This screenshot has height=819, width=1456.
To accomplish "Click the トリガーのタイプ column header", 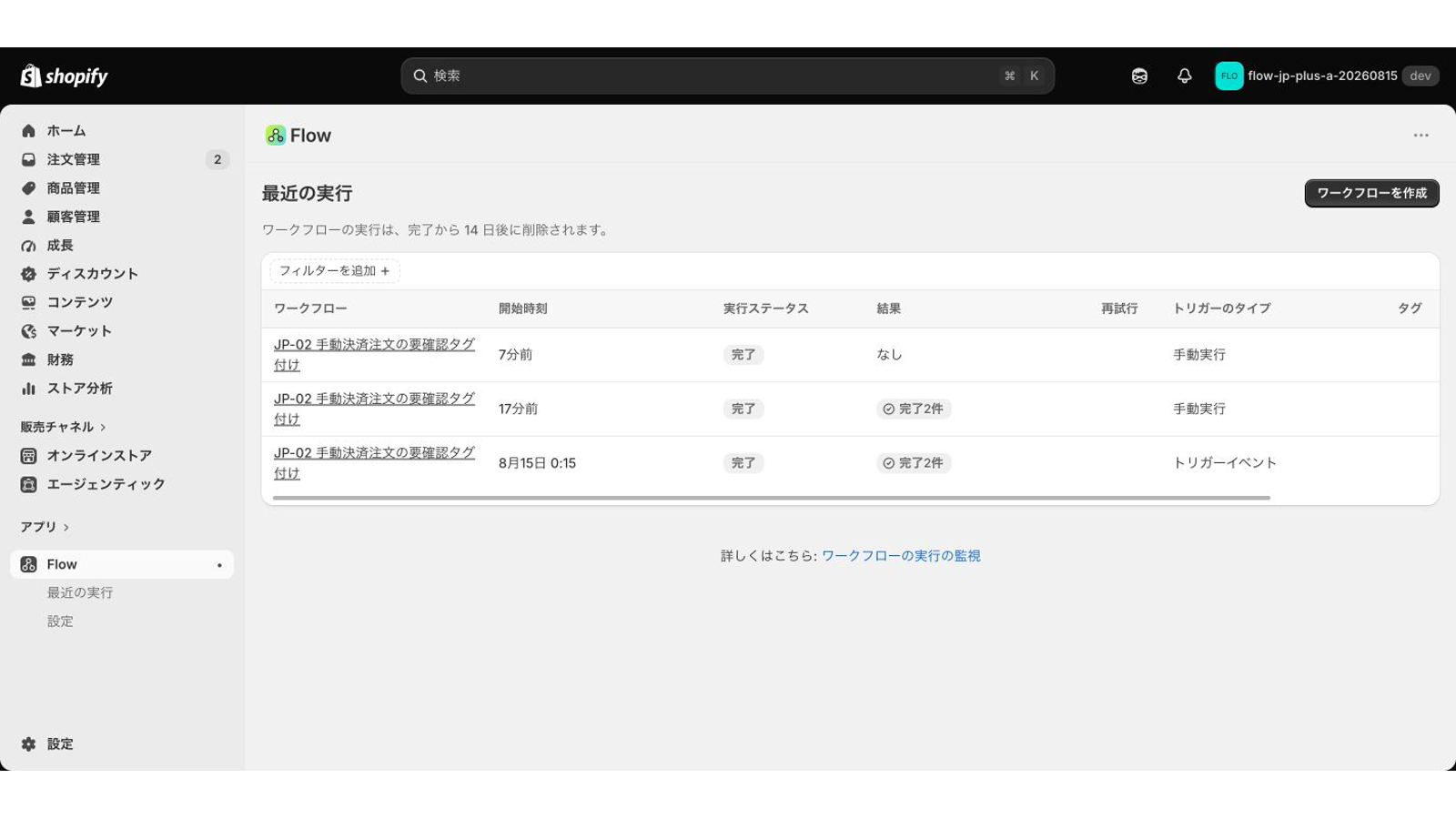I will pyautogui.click(x=1221, y=308).
